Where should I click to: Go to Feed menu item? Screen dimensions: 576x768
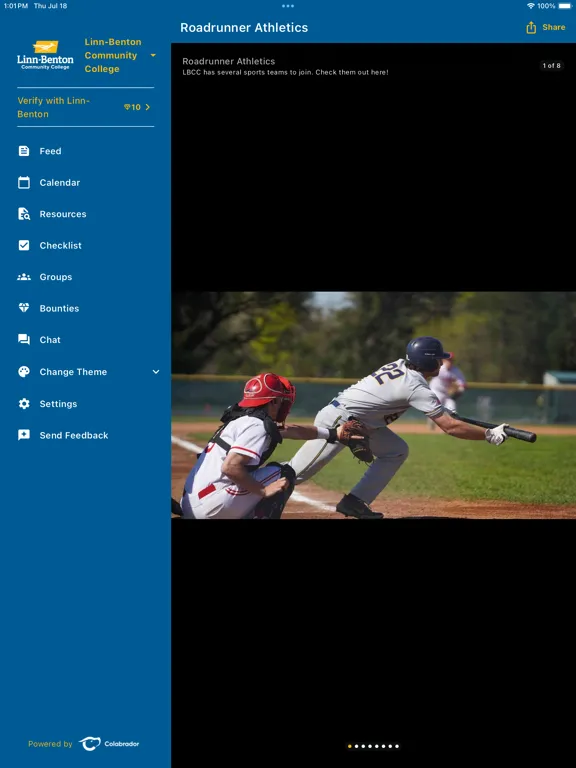50,151
